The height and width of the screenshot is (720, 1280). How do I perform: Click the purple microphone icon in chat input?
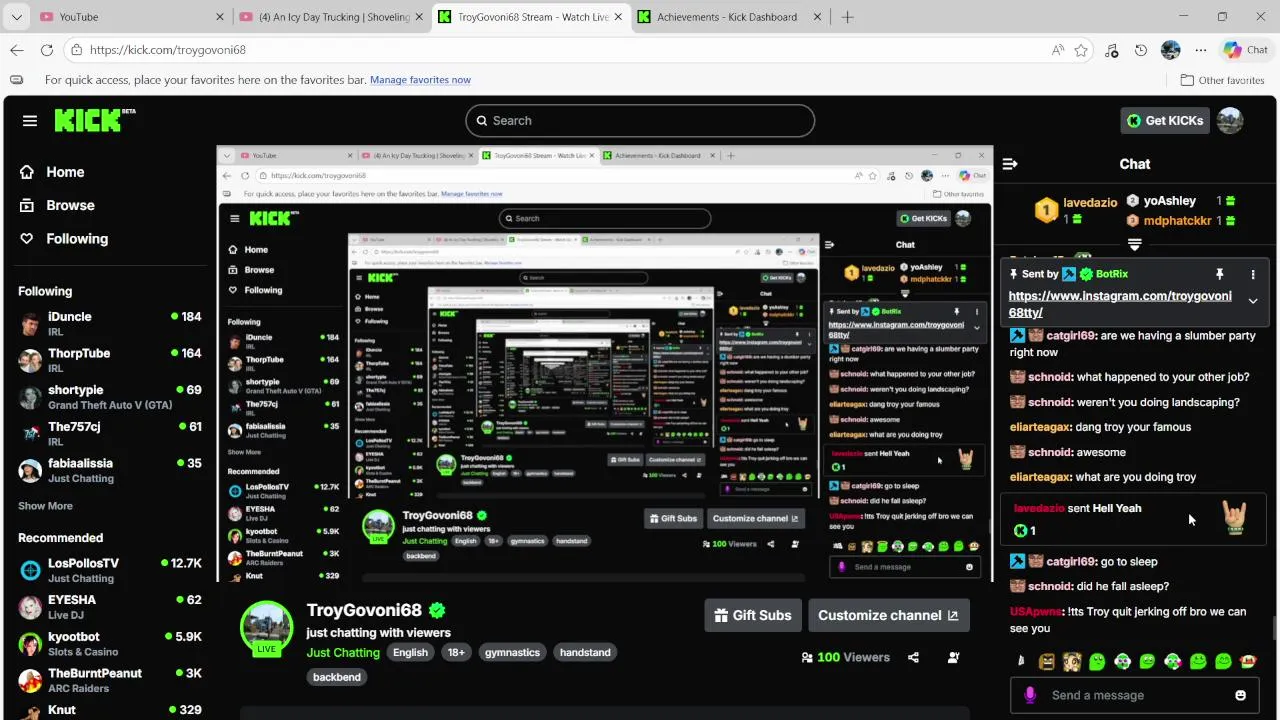(x=1030, y=695)
